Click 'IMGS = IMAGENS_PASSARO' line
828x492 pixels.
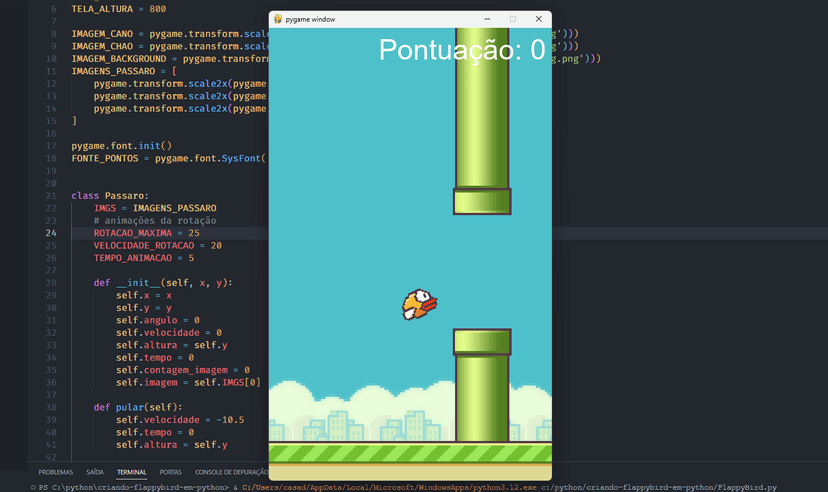coord(155,208)
